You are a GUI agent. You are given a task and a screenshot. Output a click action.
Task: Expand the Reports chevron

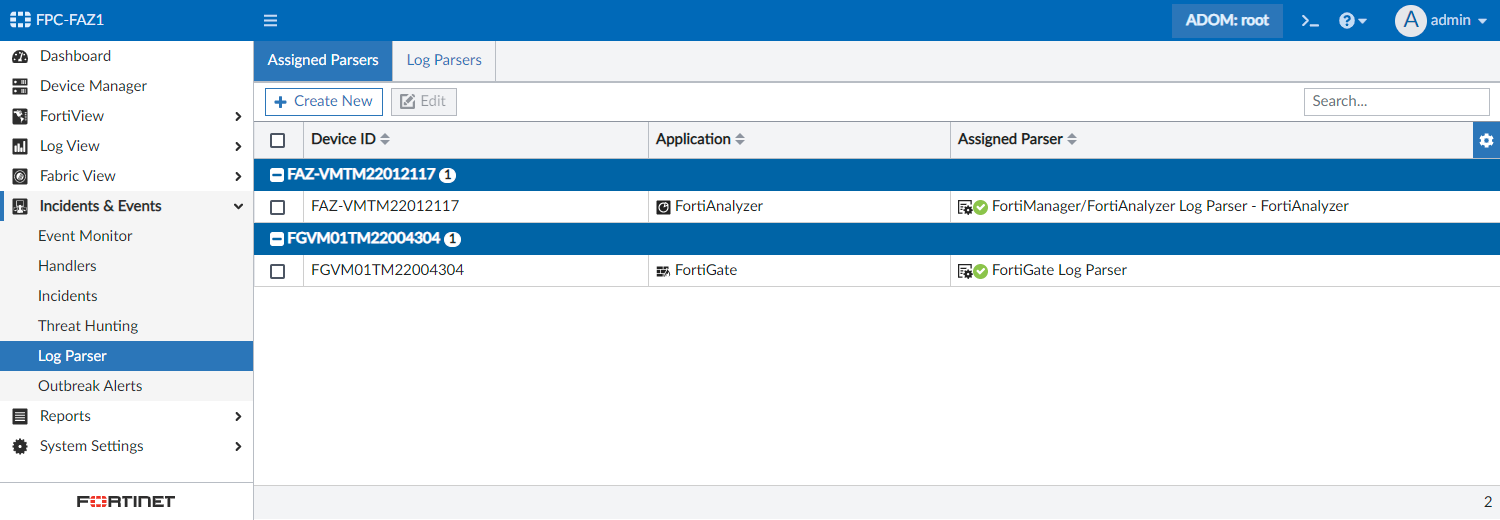click(x=238, y=416)
